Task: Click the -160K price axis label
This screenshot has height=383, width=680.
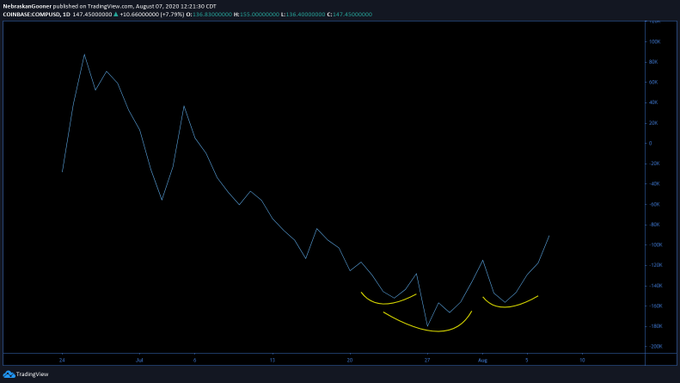Action: 655,306
